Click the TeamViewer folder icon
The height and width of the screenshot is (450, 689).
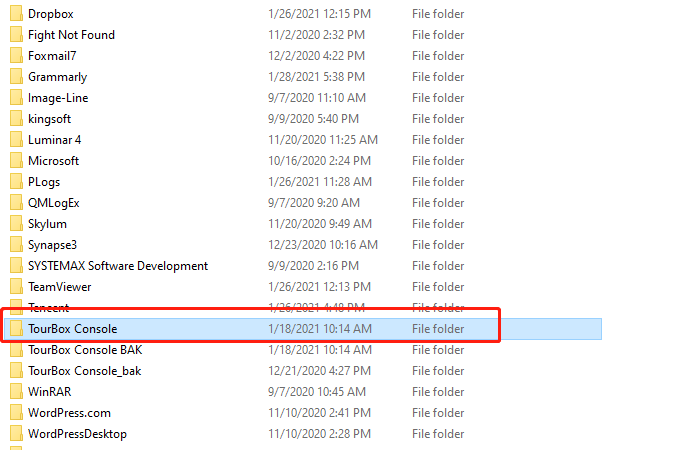coord(16,287)
